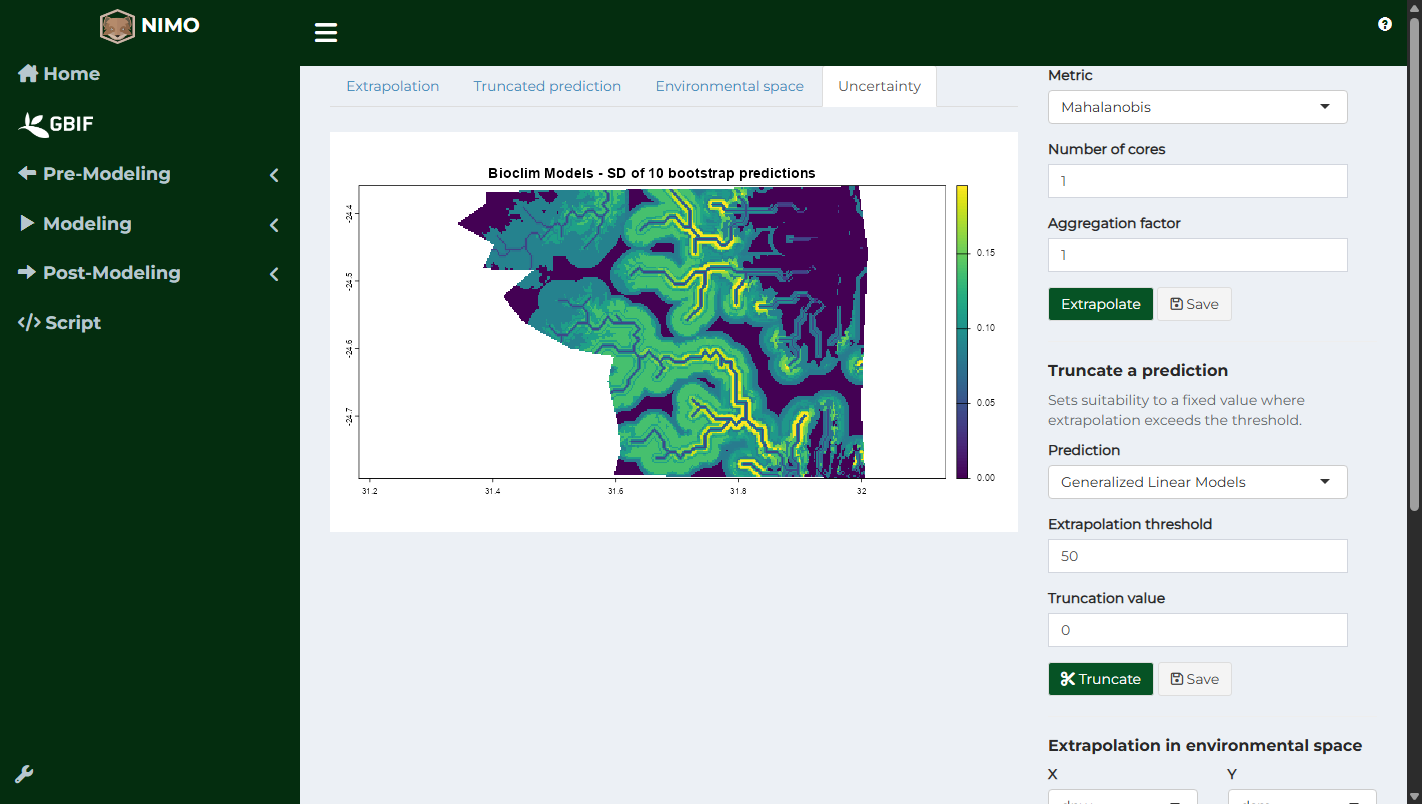Click the NIMO logo icon
Screen dimensions: 1422x804
coord(117,26)
